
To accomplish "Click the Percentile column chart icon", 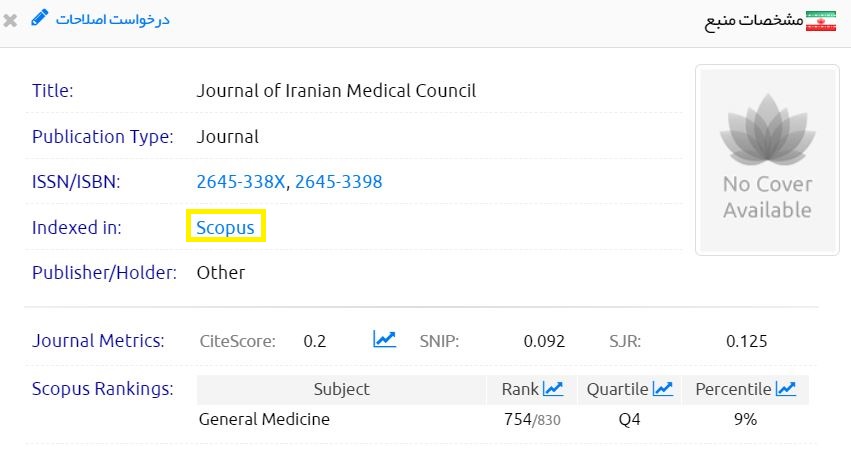I will point(786,389).
